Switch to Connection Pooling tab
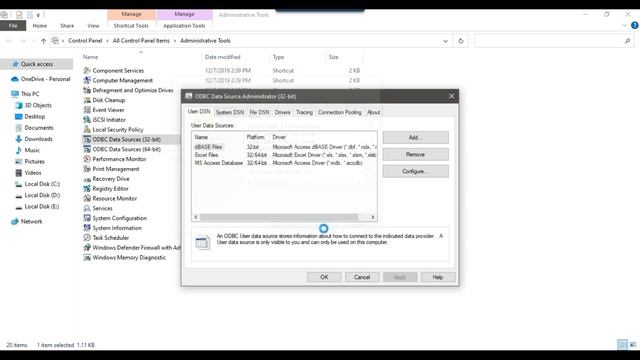Screen dimensions: 640x360 pyautogui.click(x=340, y=112)
